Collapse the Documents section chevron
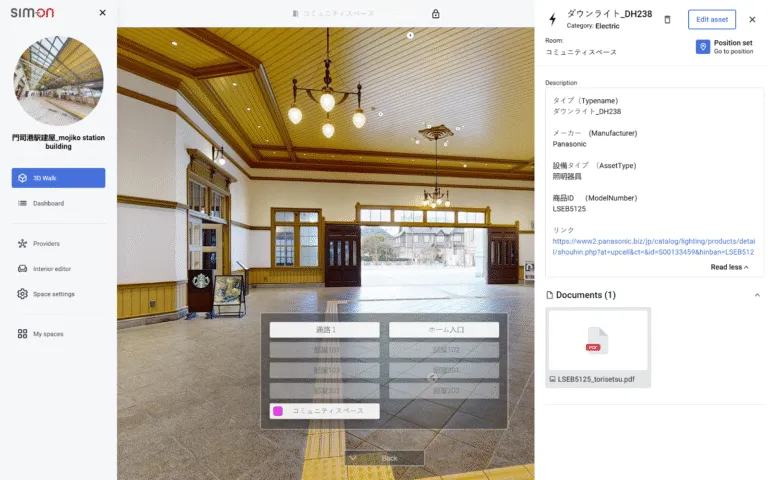The height and width of the screenshot is (480, 768). (756, 295)
